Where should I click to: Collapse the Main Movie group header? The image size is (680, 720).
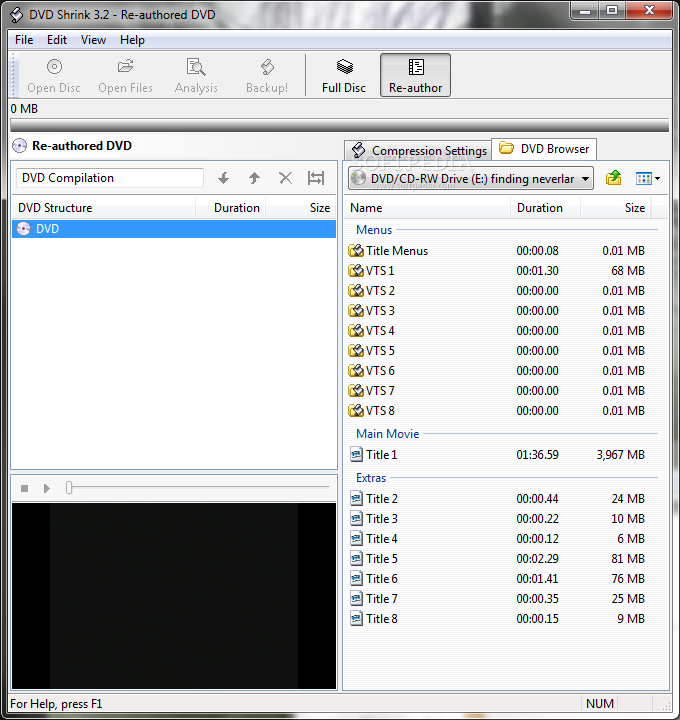(388, 434)
